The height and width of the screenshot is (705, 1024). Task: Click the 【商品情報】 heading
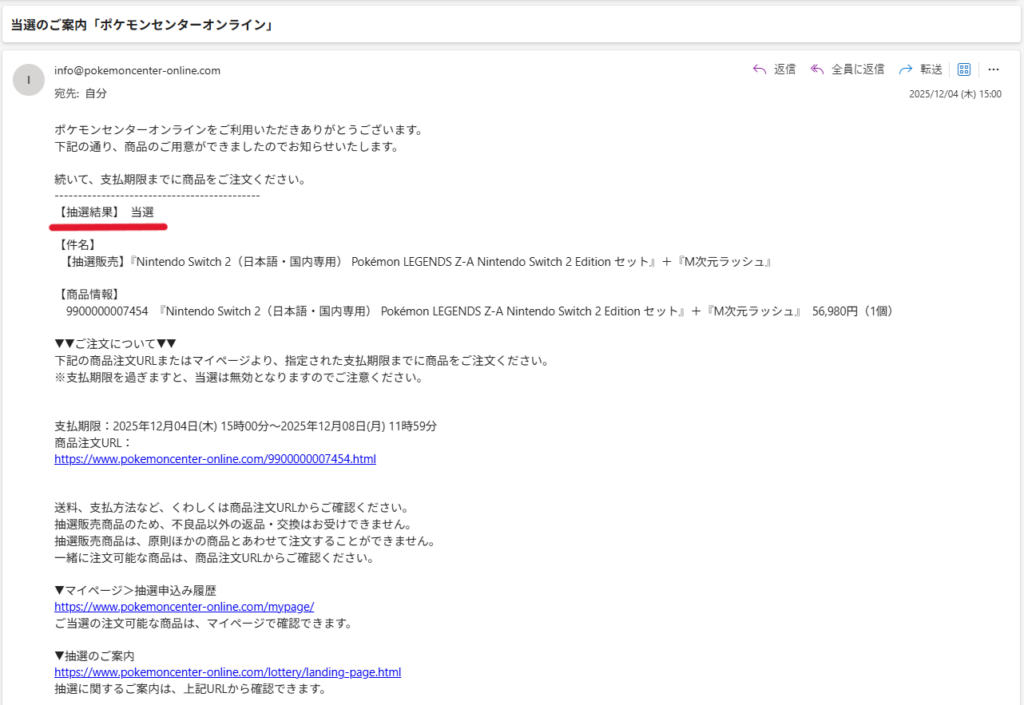coord(89,294)
